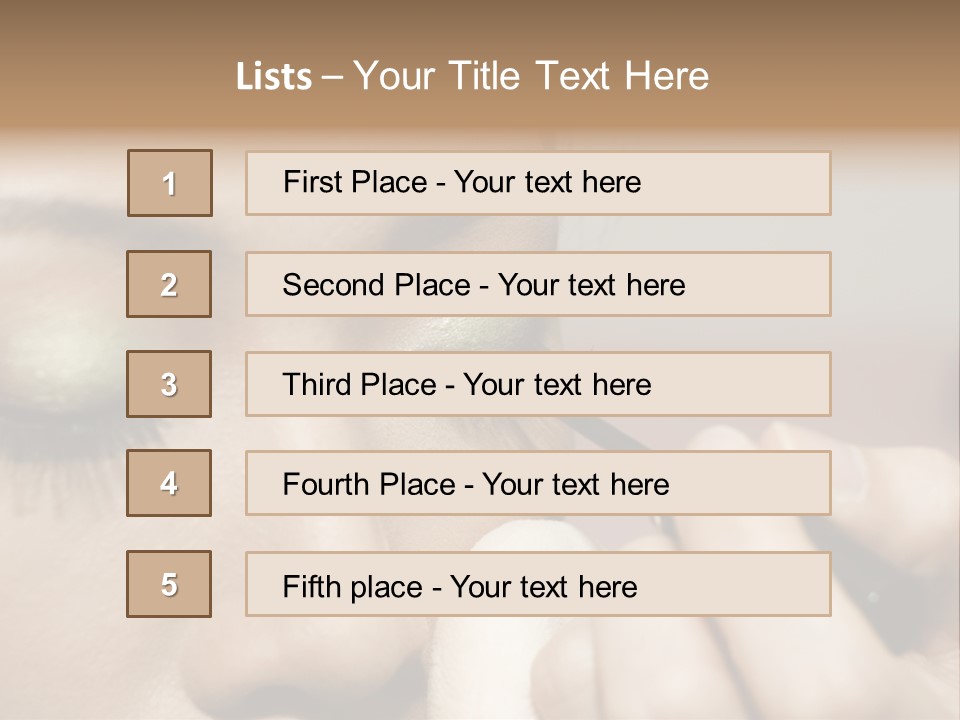Select the number 1 box

click(170, 183)
